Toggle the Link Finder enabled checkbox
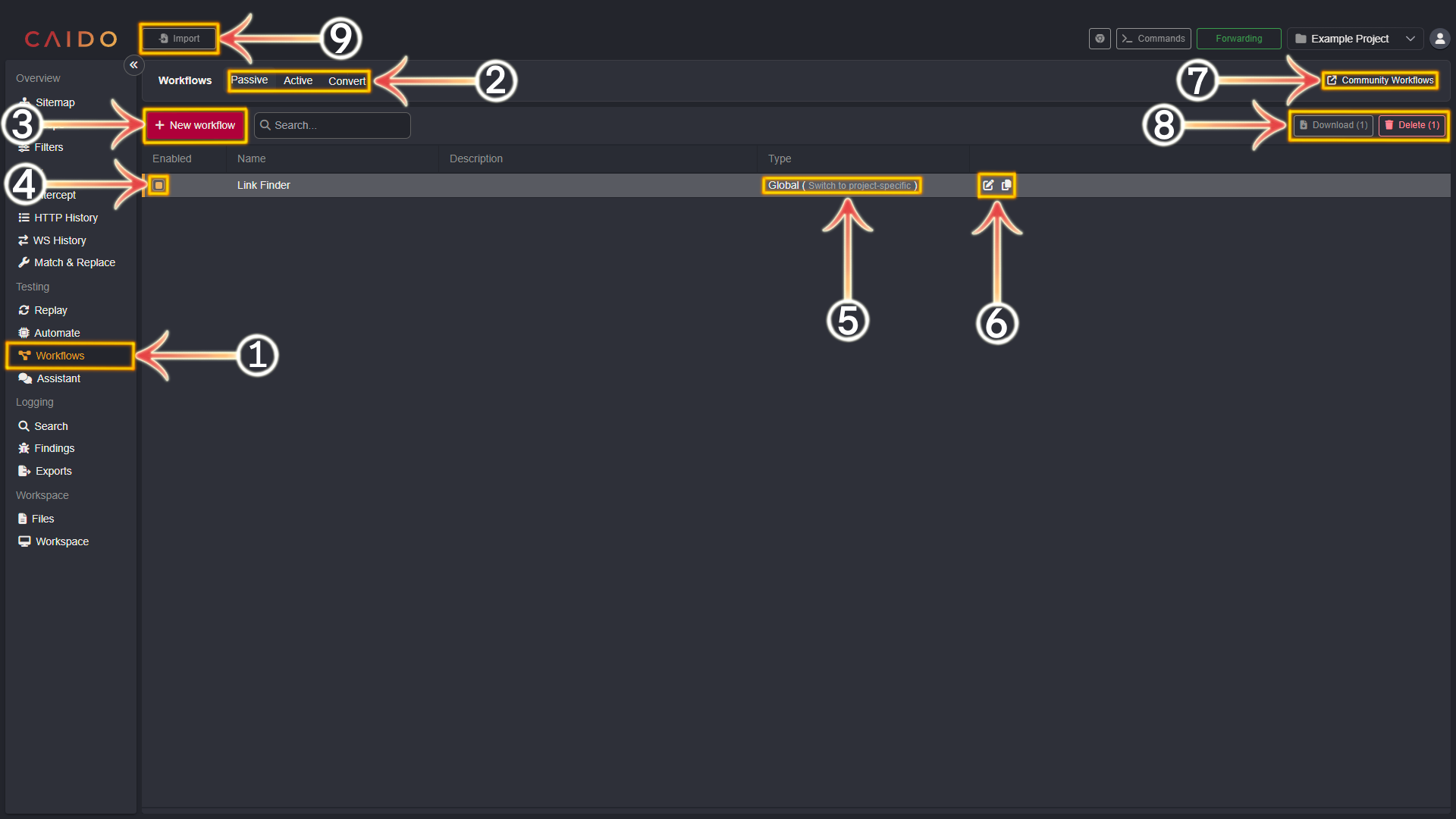Image resolution: width=1456 pixels, height=819 pixels. [x=159, y=185]
